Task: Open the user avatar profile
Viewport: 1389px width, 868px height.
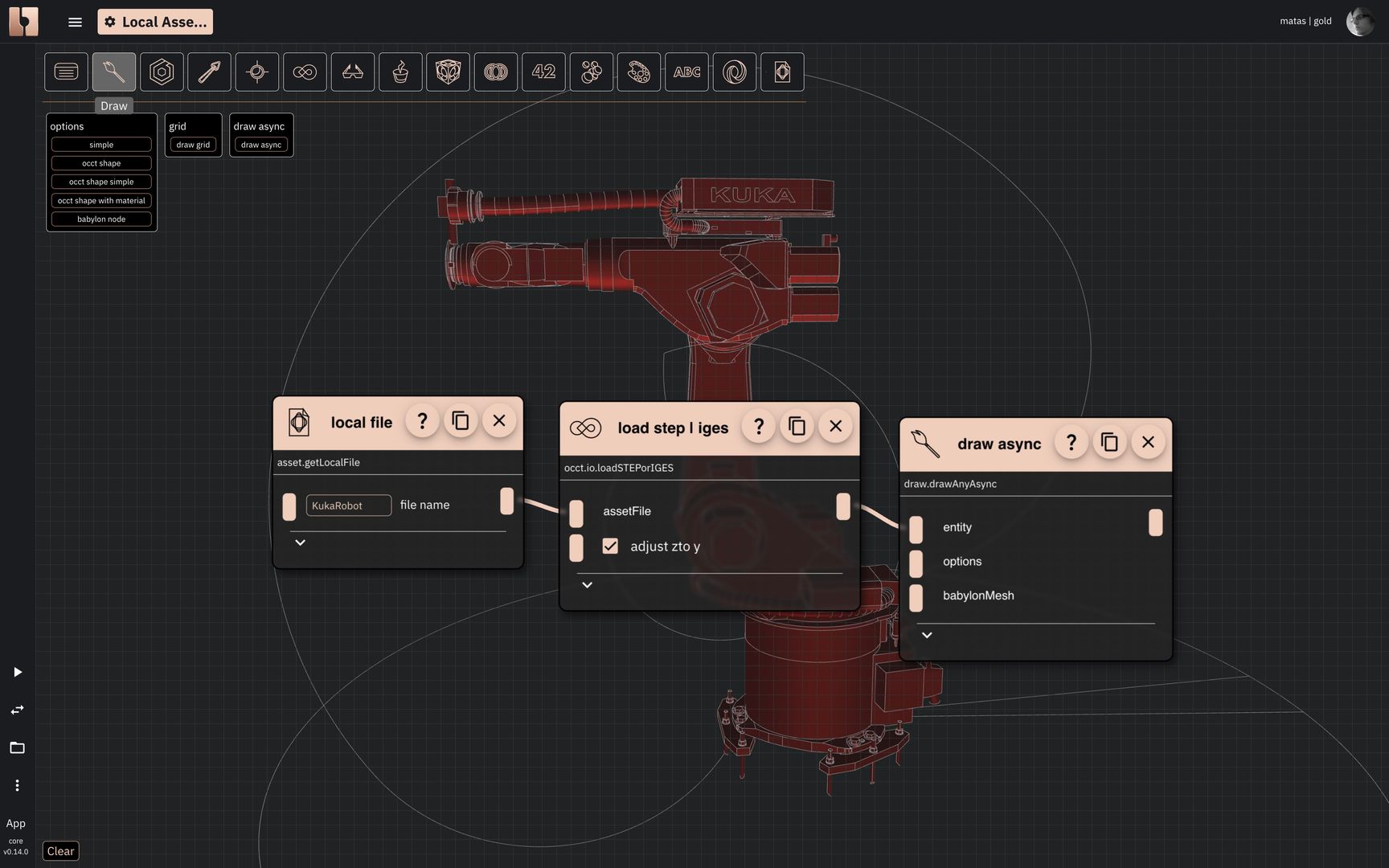Action: (x=1360, y=21)
